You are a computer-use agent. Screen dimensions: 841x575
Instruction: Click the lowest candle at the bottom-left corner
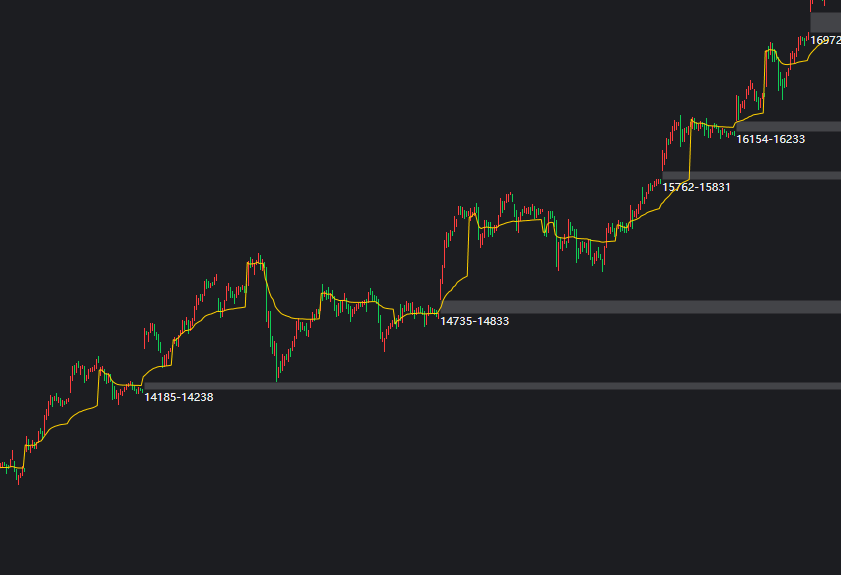pyautogui.click(x=19, y=476)
